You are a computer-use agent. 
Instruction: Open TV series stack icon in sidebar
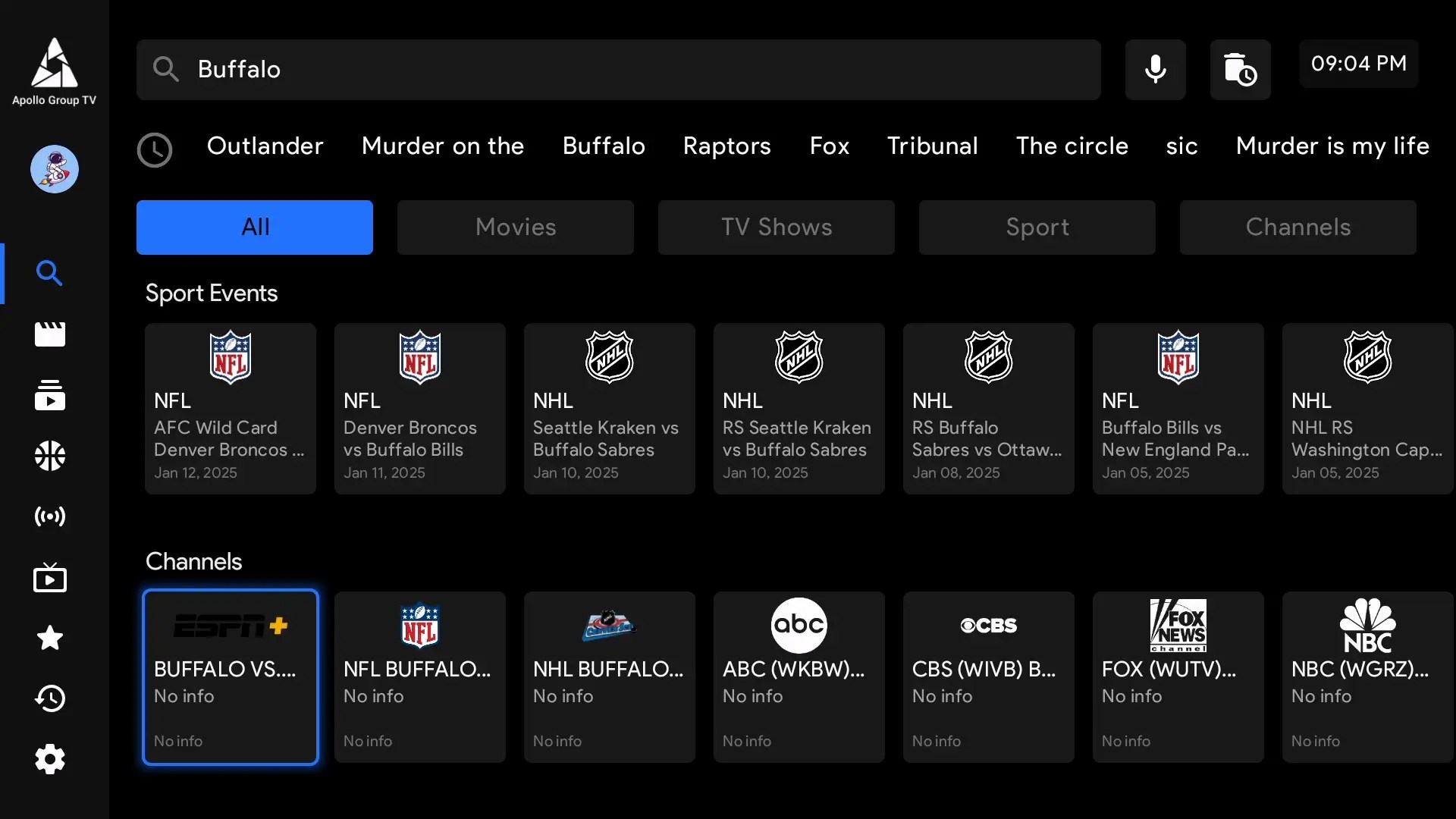point(50,395)
